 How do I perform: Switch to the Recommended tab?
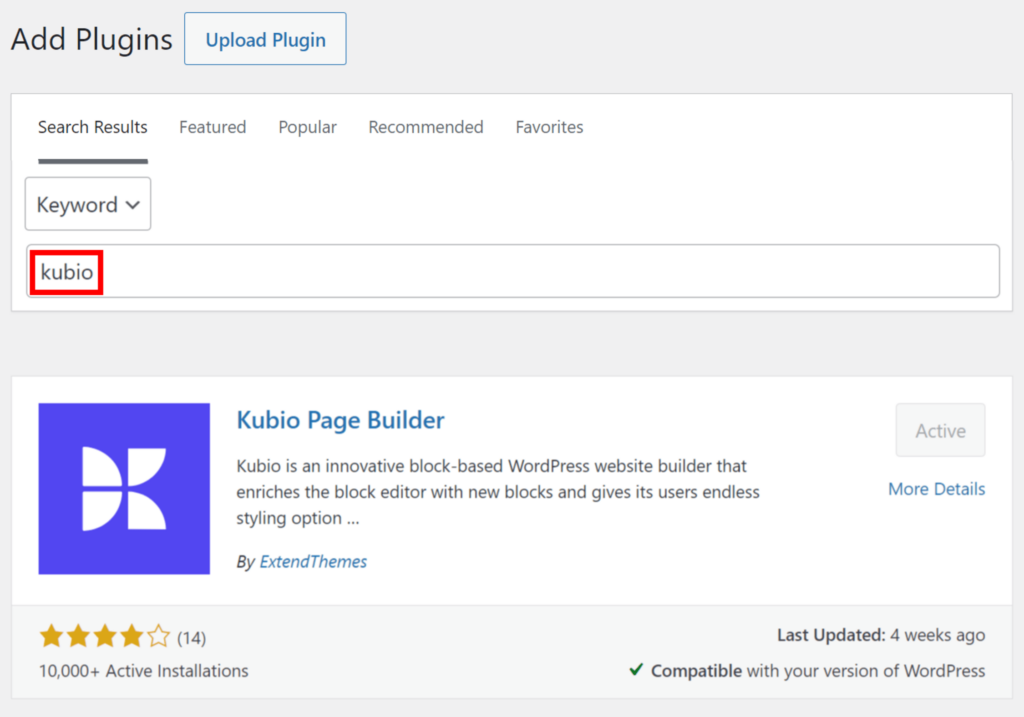pyautogui.click(x=425, y=127)
